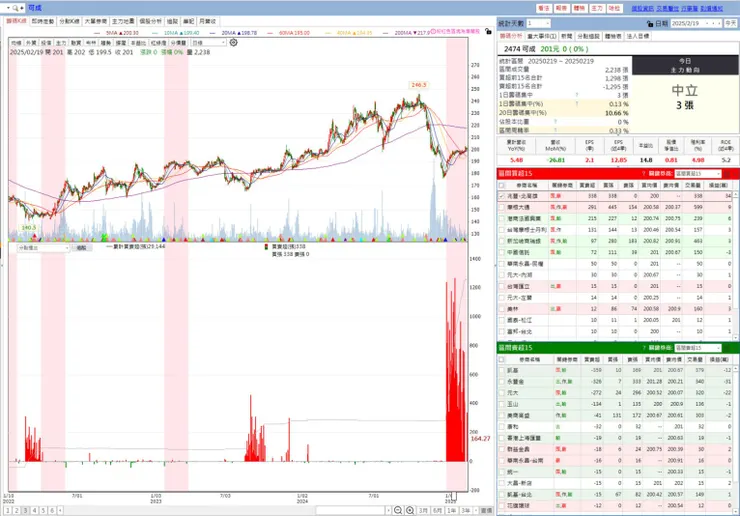This screenshot has width=740, height=516.
Task: Zoom in the chart with plus magnifier
Action: [x=410, y=510]
